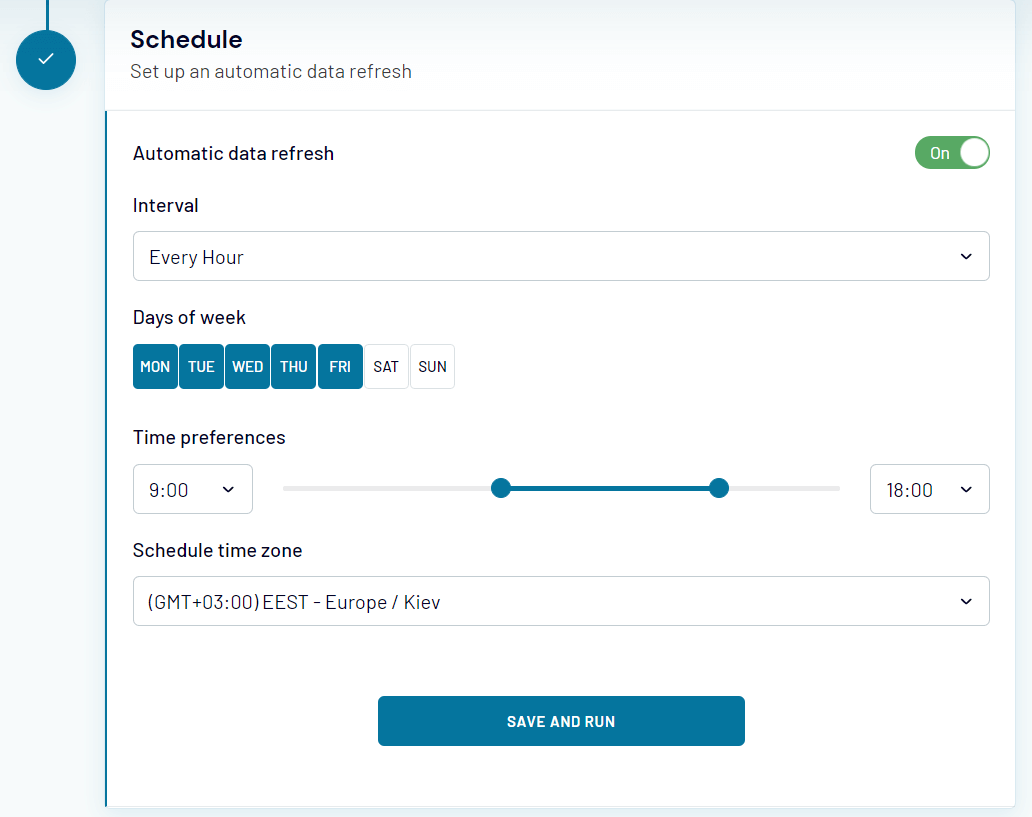The width and height of the screenshot is (1032, 817).
Task: Toggle THU day of week
Action: click(294, 367)
